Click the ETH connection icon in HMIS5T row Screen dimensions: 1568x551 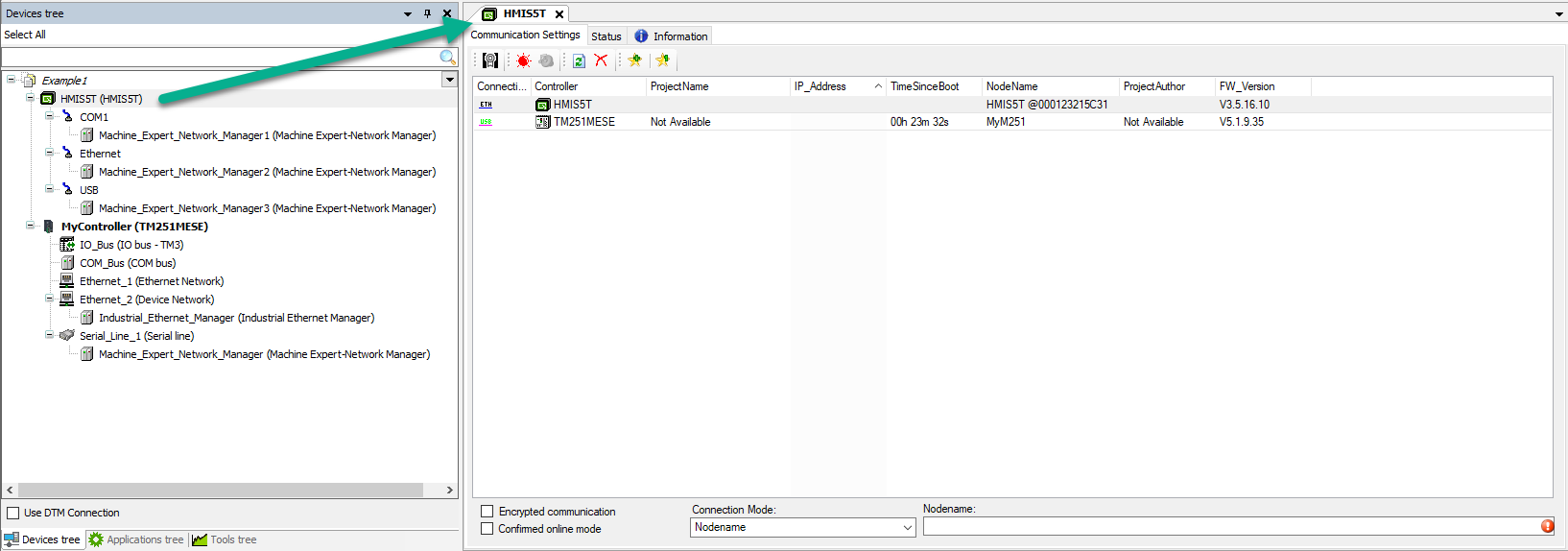tap(487, 105)
